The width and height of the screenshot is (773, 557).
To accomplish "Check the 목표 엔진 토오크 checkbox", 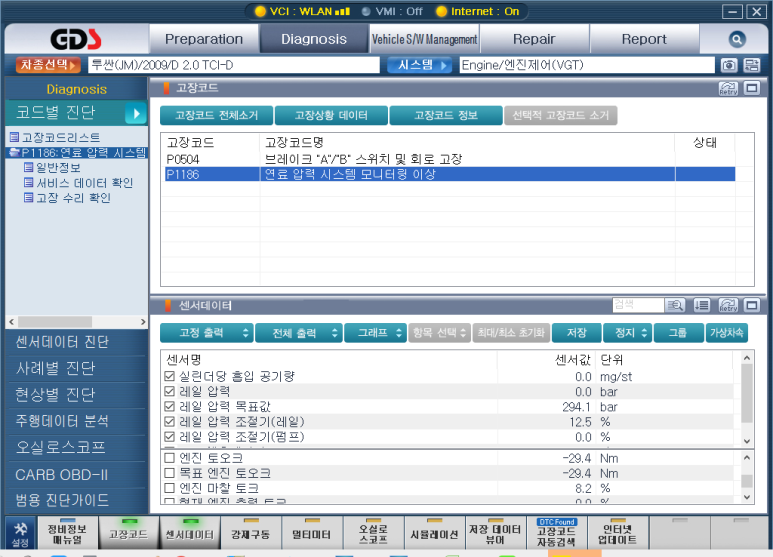I will 170,473.
